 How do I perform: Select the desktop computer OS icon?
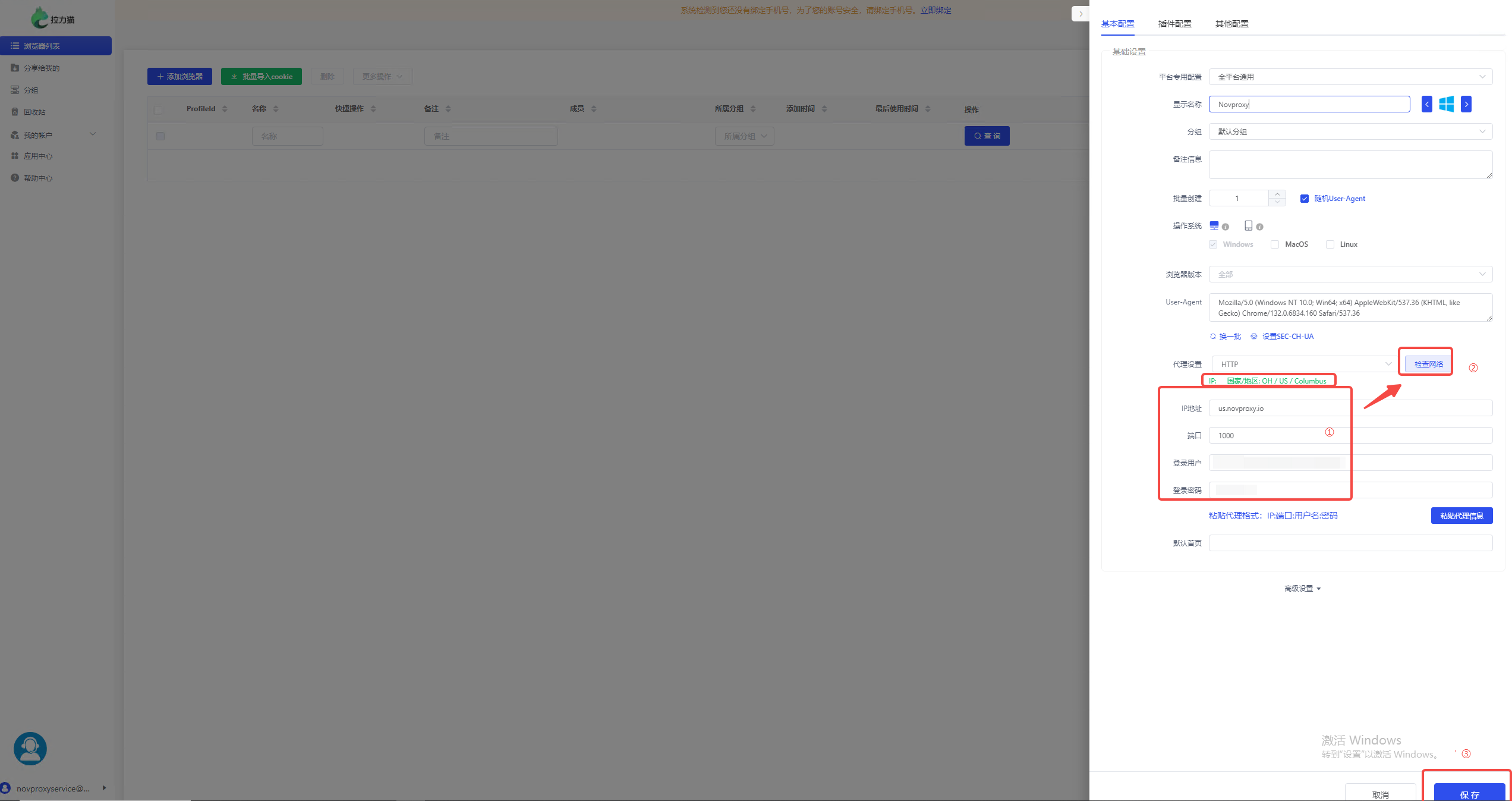click(1214, 225)
